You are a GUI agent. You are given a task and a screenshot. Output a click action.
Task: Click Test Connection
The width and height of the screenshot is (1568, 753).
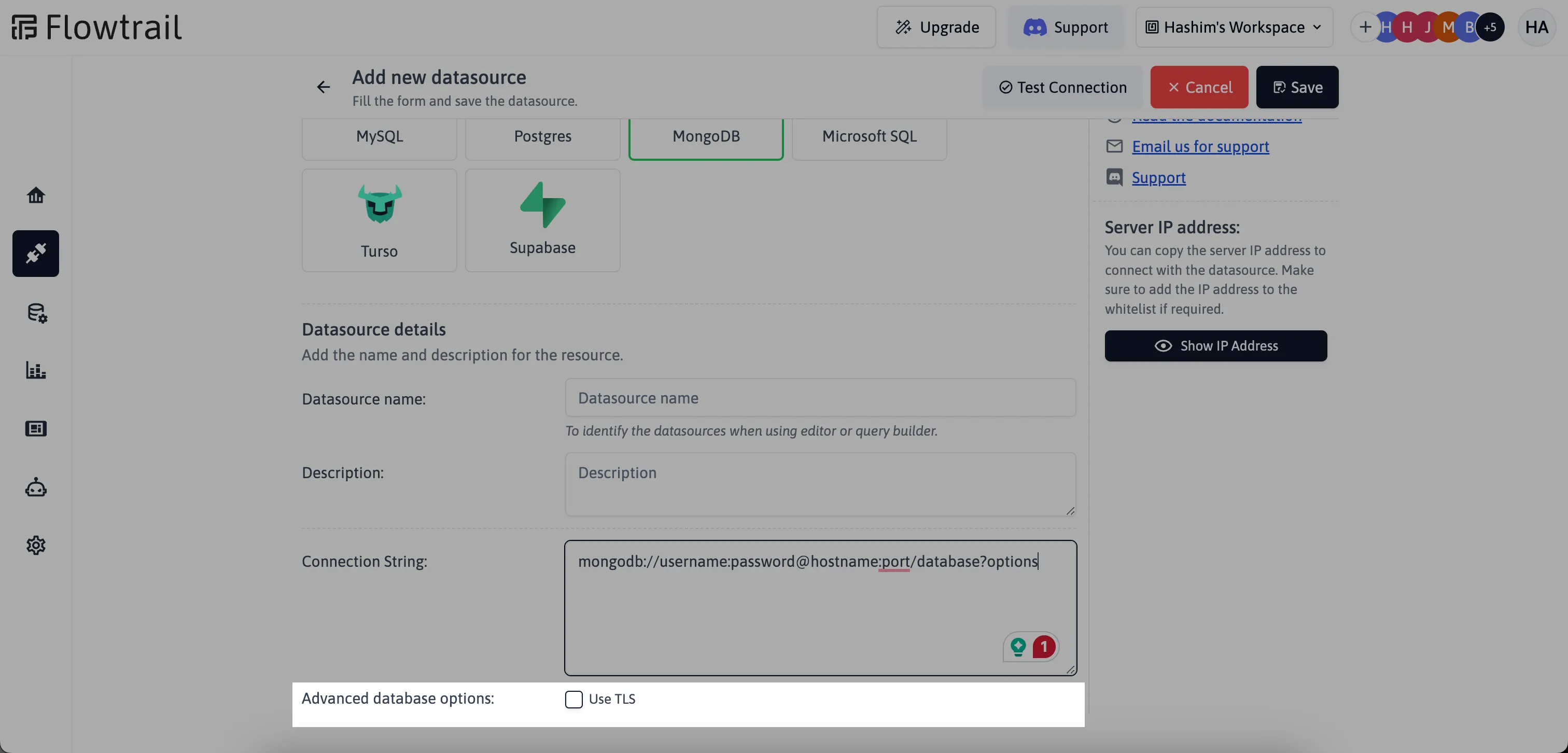point(1062,87)
